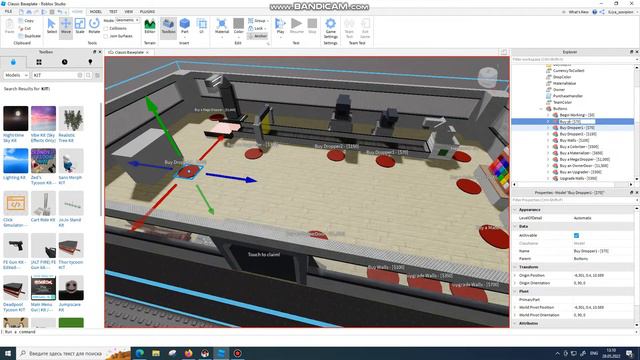
Task: Expand Buy a Mega Dropper in Explorer
Action: (548, 159)
